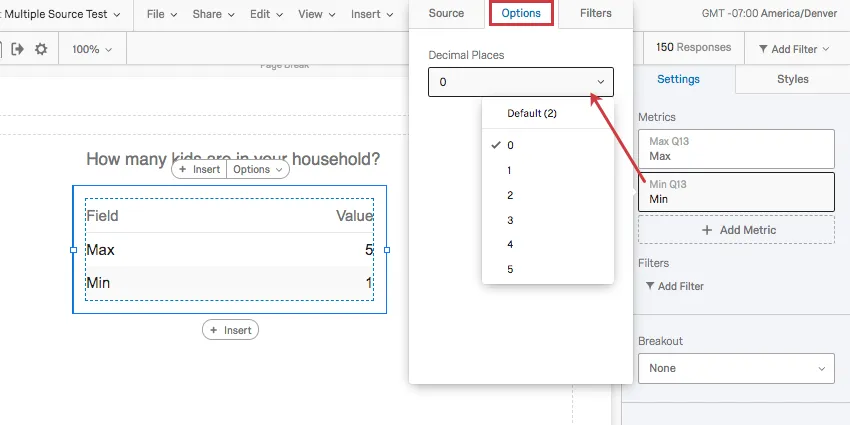Image resolution: width=850 pixels, height=425 pixels.
Task: Click the plus icon on Add Metric
Action: pos(706,230)
